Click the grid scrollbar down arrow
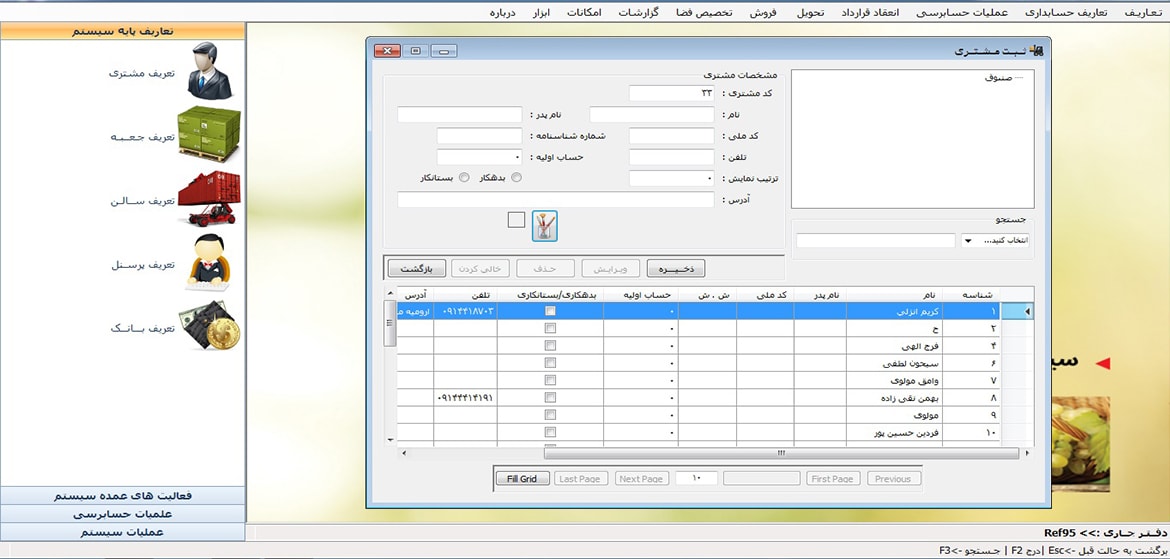Screen dimensions: 1170x559 pos(390,440)
